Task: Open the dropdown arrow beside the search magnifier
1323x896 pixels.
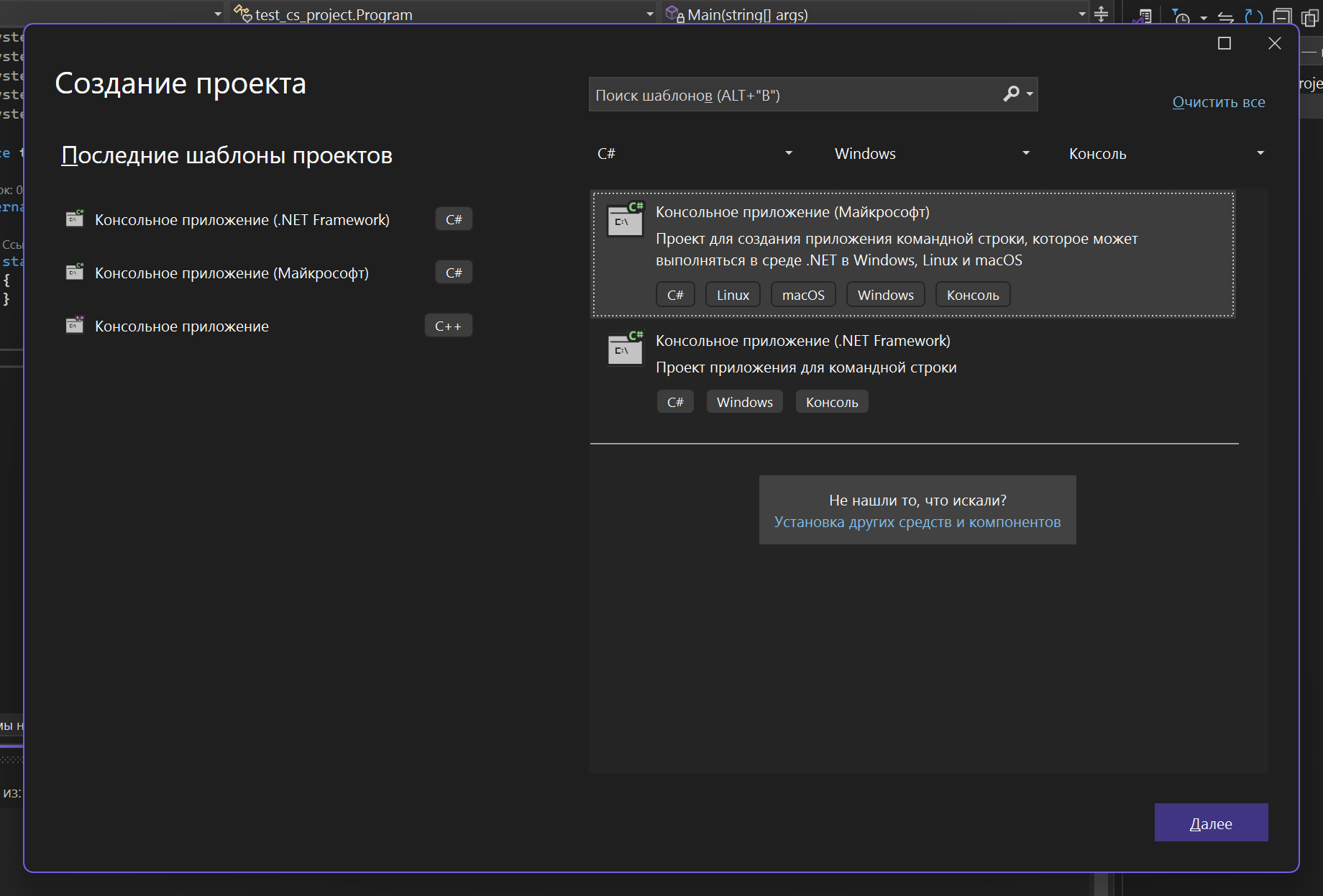Action: [1030, 94]
